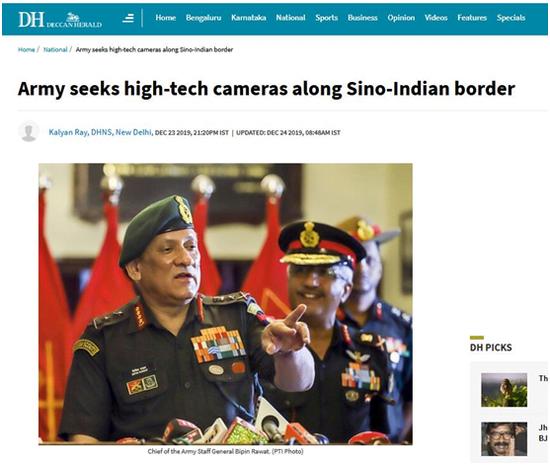Open author Kalyan Ray's profile link
This screenshot has width=550, height=465.
coord(68,132)
